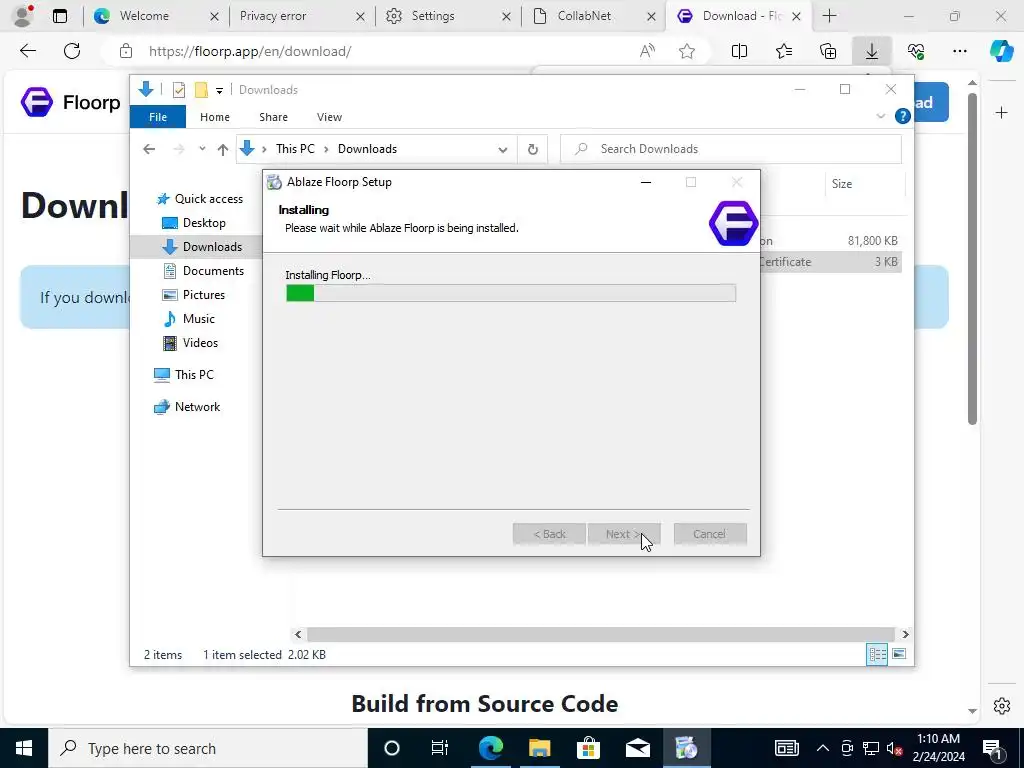Open Edge tab actions menu icon
This screenshot has height=768, width=1024.
click(60, 16)
